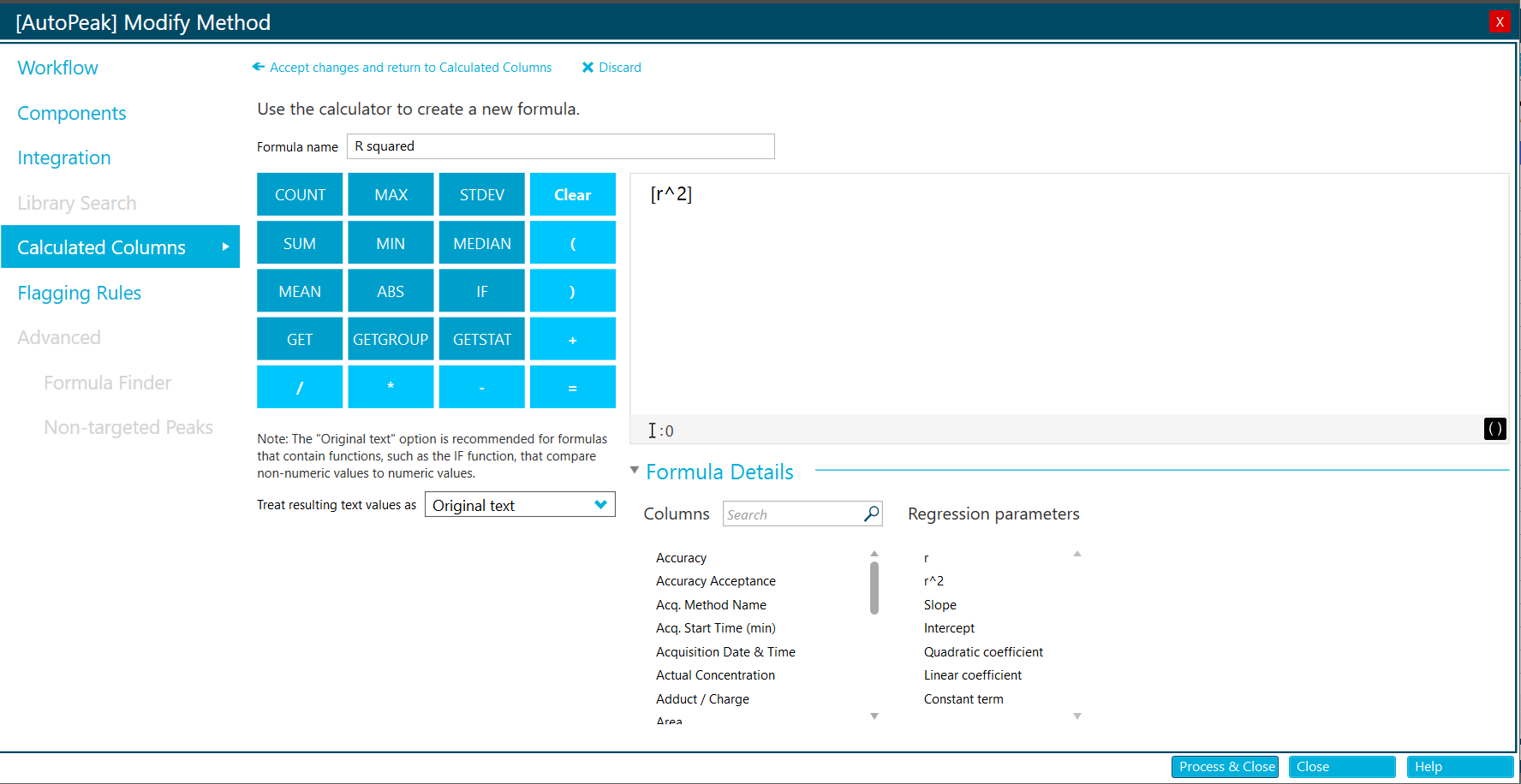Click the search magnifier icon in Columns
The height and width of the screenshot is (784, 1521).
[871, 514]
